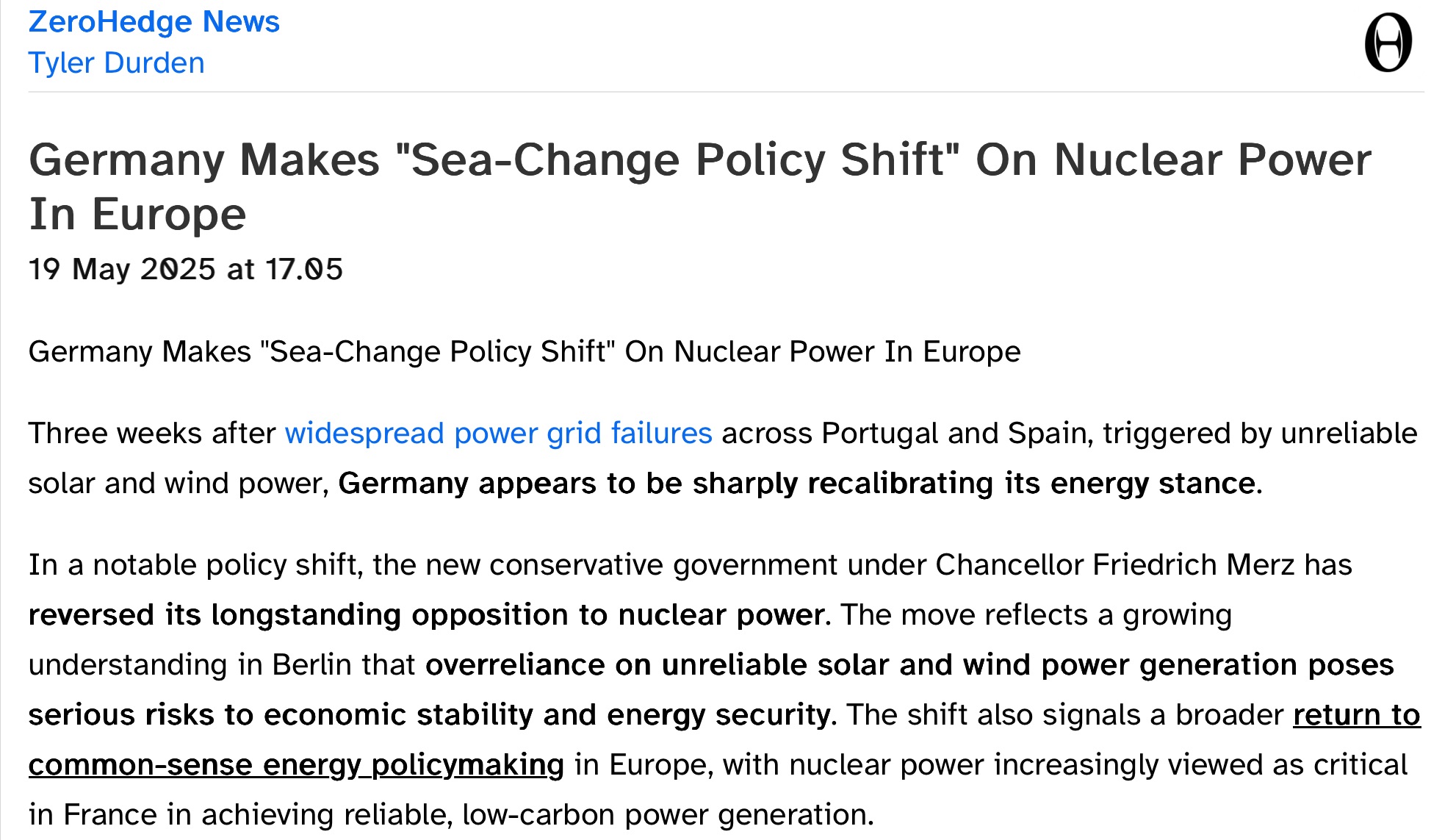This screenshot has width=1456, height=840.
Task: Click the ZeroHedge logo icon
Action: click(x=1388, y=43)
